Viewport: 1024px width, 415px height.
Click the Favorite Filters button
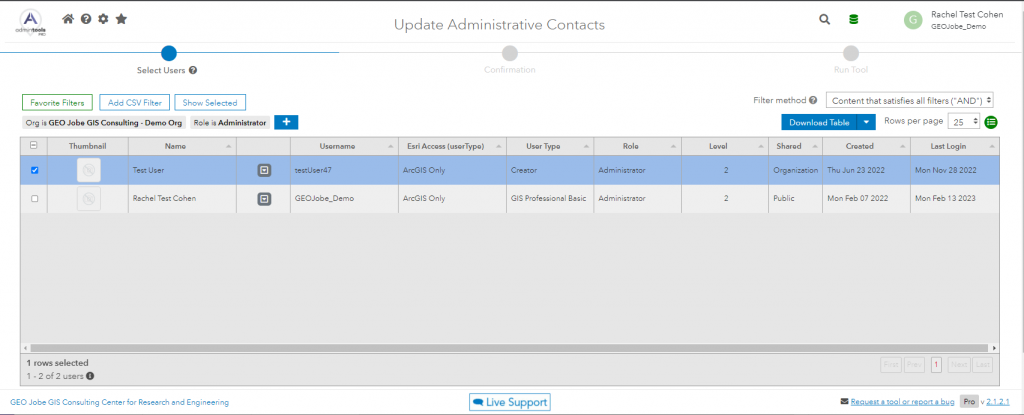click(57, 102)
